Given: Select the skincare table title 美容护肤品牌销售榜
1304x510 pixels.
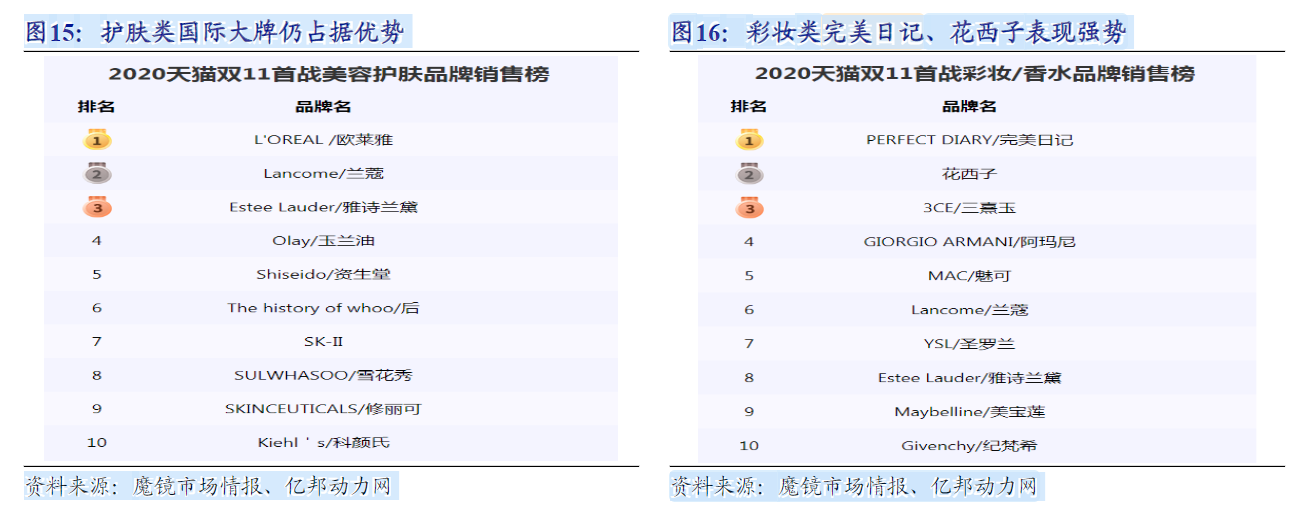Looking at the screenshot, I should [x=328, y=74].
